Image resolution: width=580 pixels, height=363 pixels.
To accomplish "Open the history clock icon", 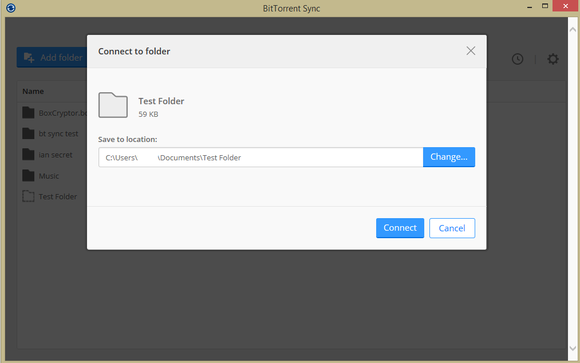I will click(517, 59).
